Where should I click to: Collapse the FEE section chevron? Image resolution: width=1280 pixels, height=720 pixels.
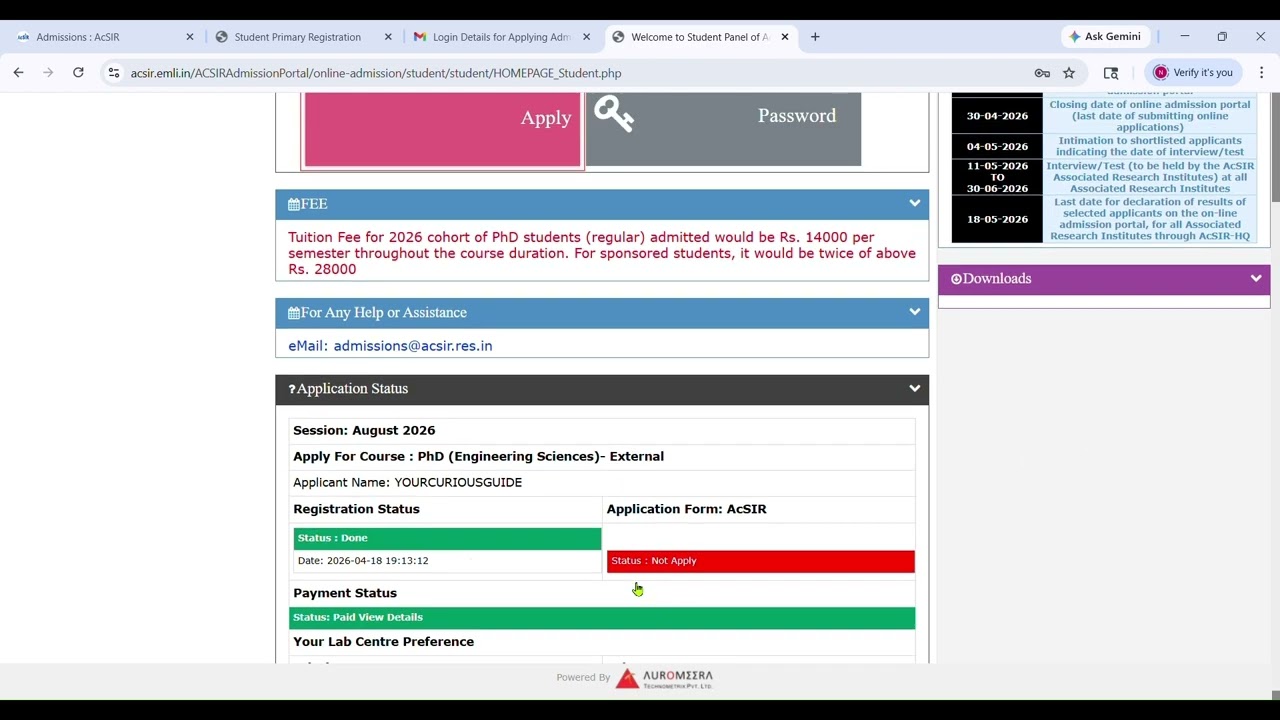914,204
